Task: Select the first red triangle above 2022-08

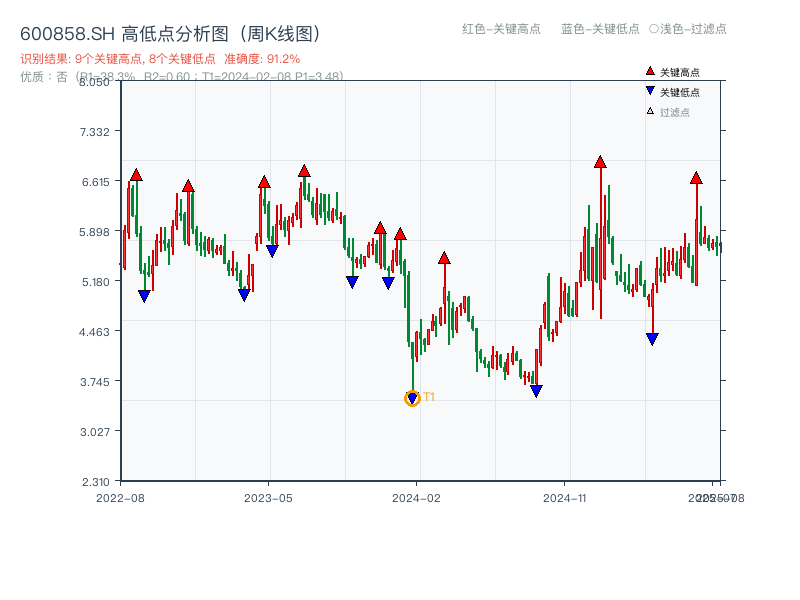Action: click(x=137, y=174)
